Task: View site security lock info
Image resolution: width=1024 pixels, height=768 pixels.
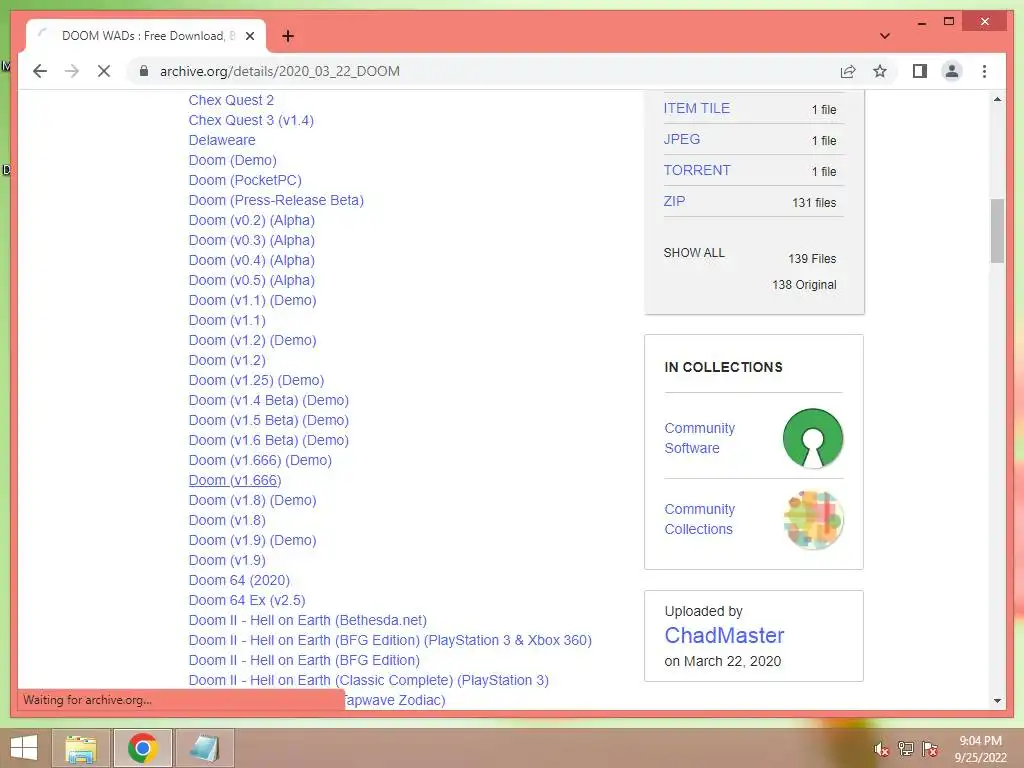Action: tap(144, 71)
